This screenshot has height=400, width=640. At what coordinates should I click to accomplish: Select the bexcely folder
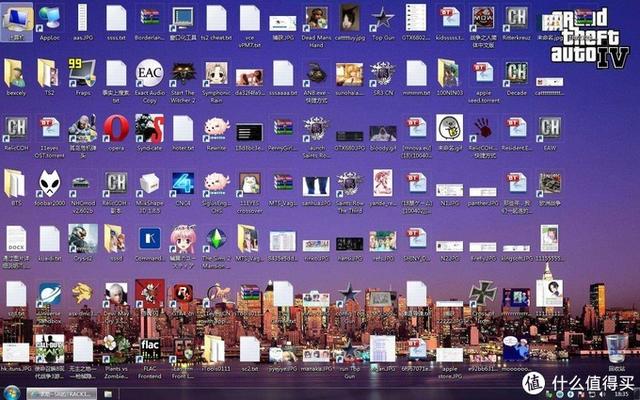coord(16,73)
